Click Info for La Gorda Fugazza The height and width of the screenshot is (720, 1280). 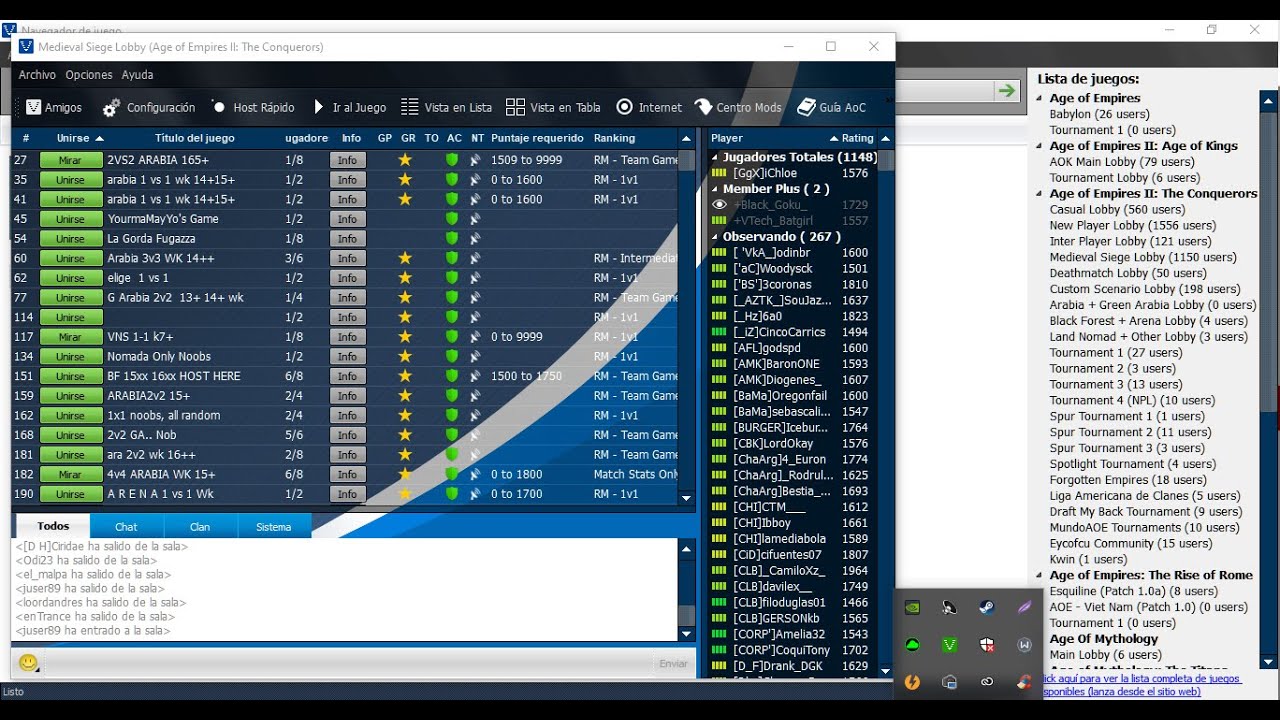347,239
